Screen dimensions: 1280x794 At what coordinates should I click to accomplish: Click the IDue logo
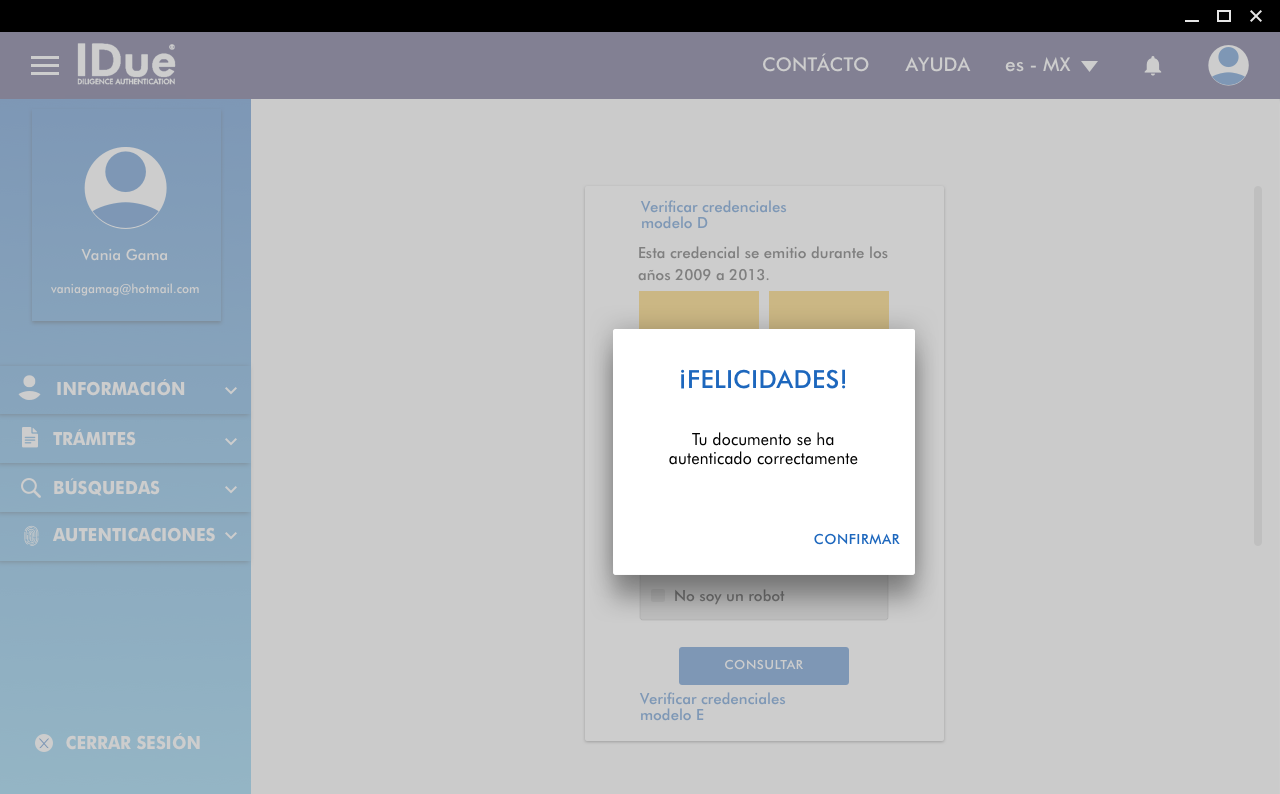pyautogui.click(x=126, y=64)
